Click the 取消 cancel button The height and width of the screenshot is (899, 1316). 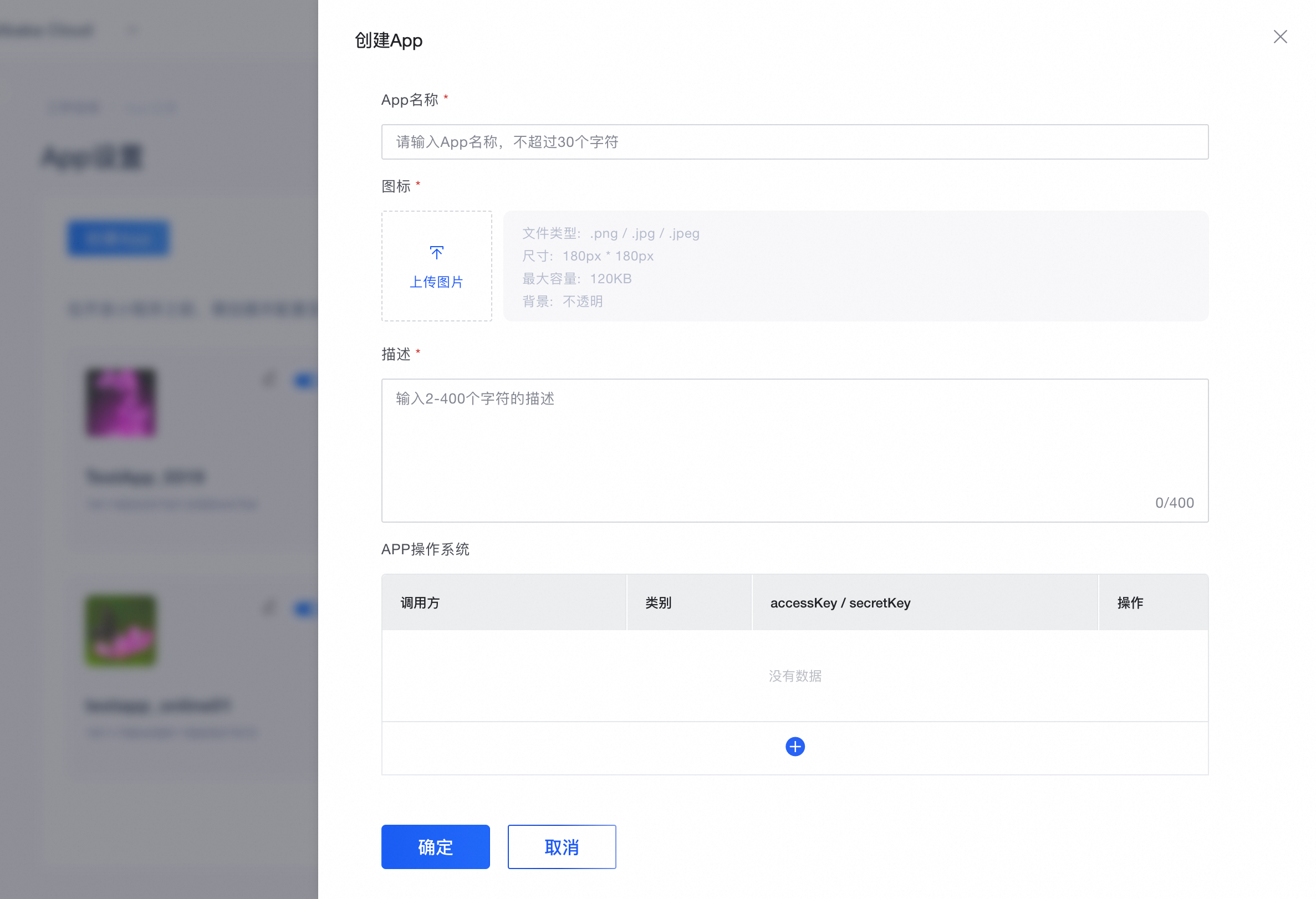561,846
